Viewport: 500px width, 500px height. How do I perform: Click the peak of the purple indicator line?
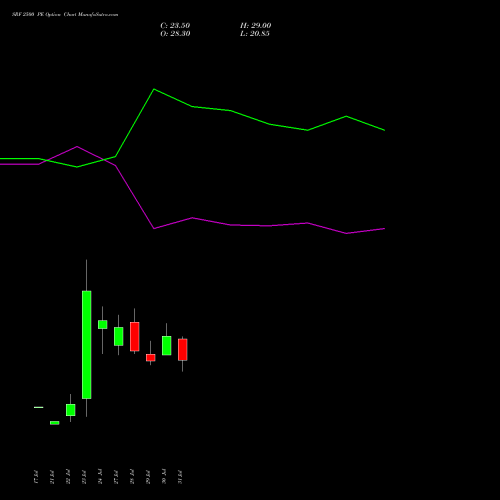click(x=77, y=146)
